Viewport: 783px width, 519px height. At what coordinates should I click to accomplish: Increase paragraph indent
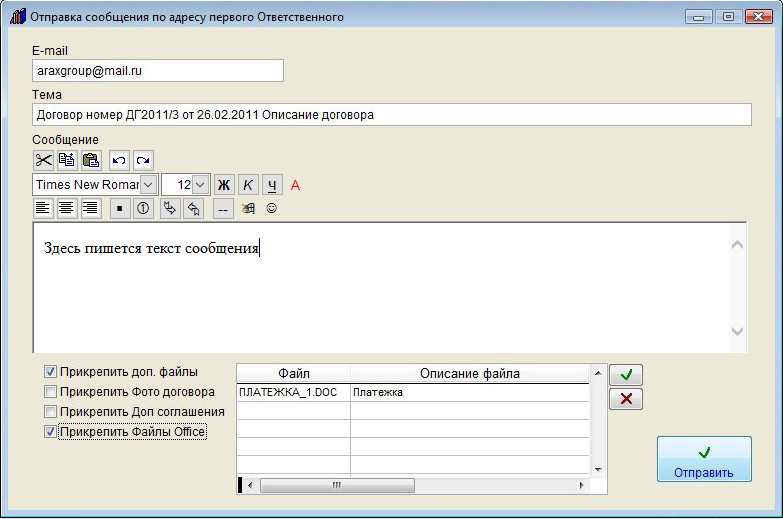click(x=170, y=208)
